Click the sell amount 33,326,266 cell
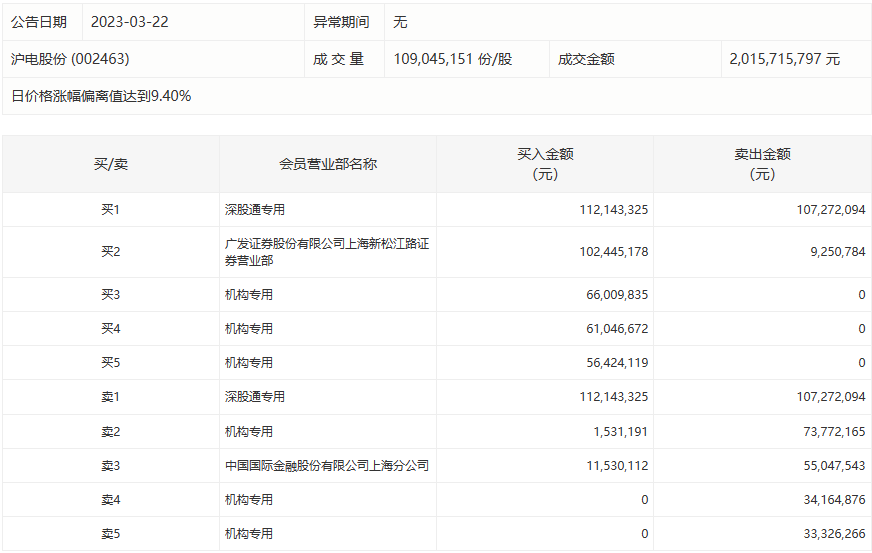Screen dimensions: 872x553 click(831, 534)
